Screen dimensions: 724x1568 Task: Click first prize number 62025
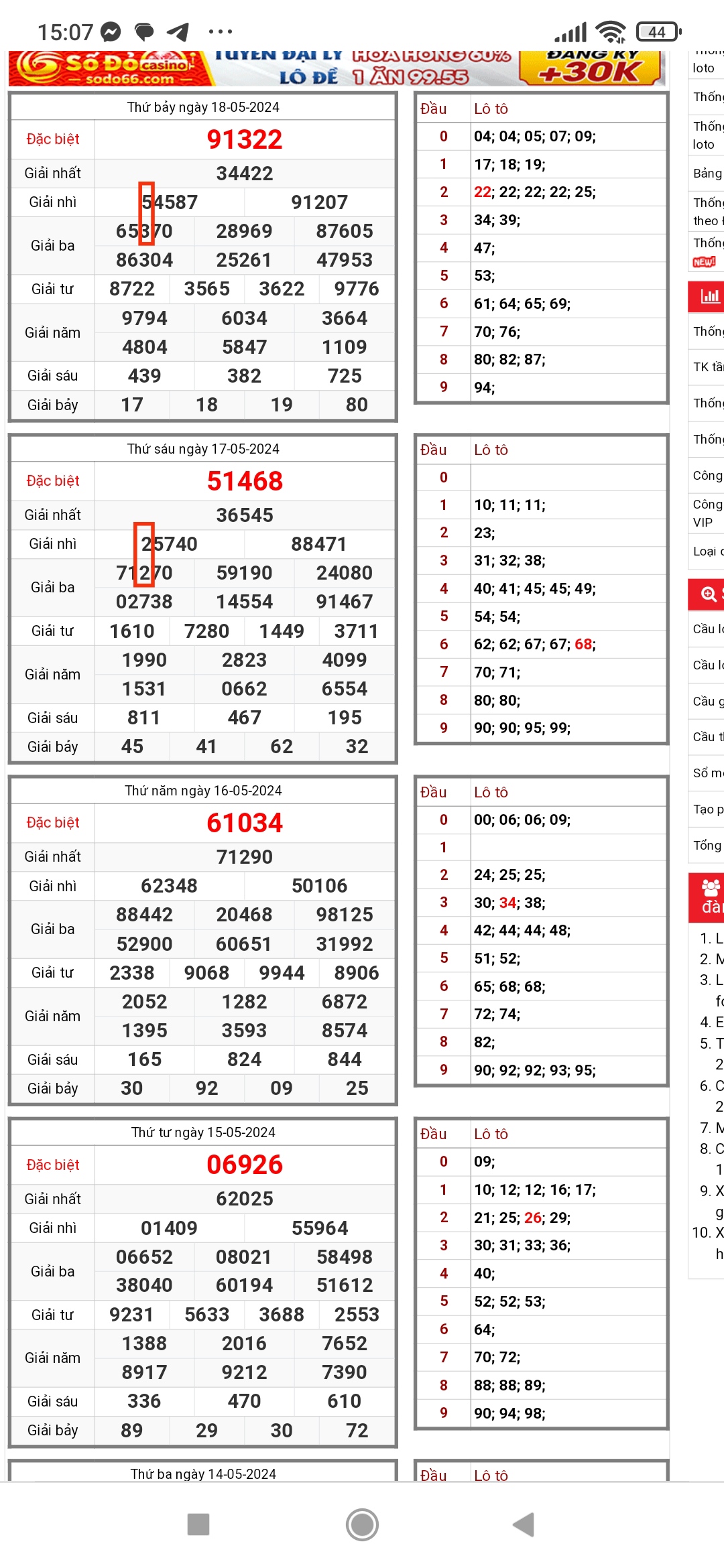pos(245,1199)
